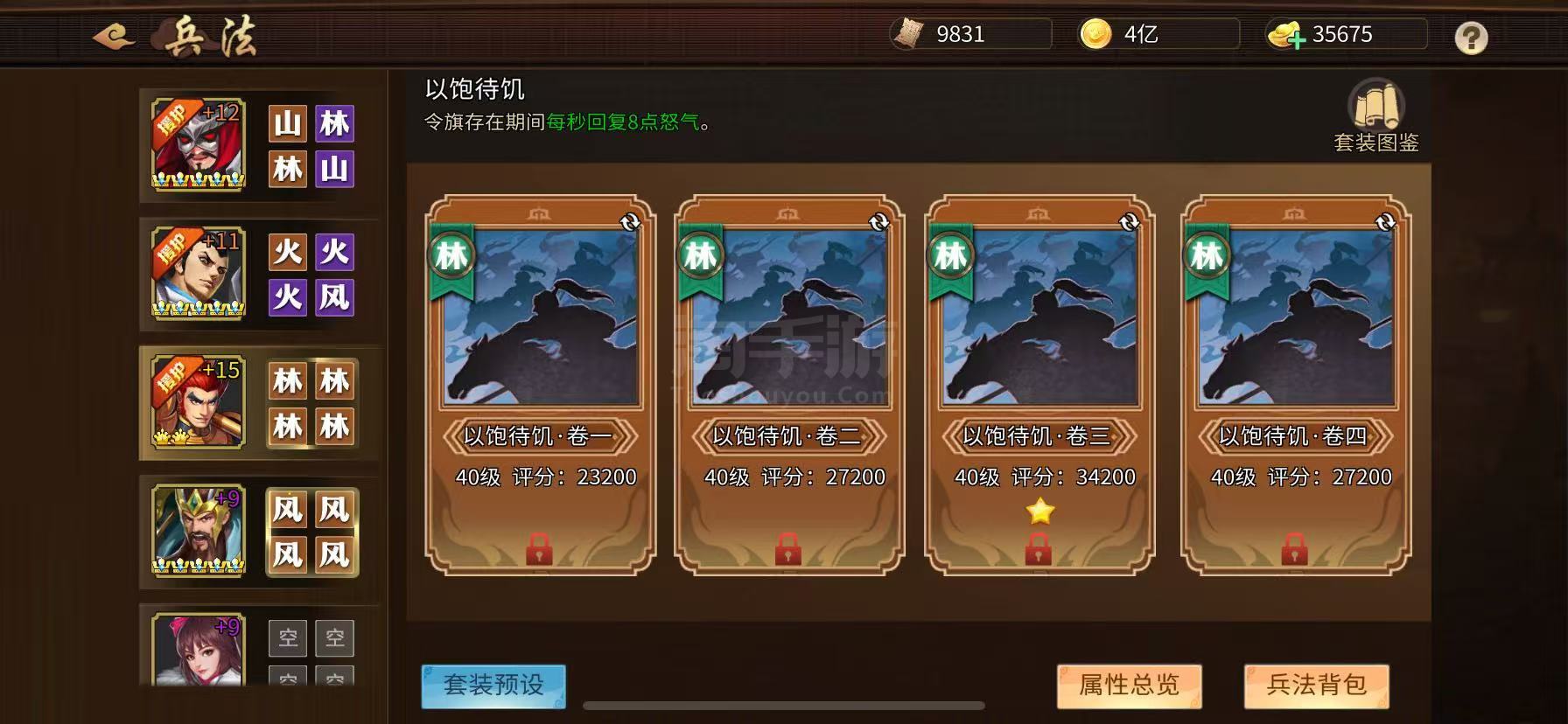This screenshot has width=1568, height=724.
Task: Toggle the red lock on 卷一 card
Action: click(539, 549)
